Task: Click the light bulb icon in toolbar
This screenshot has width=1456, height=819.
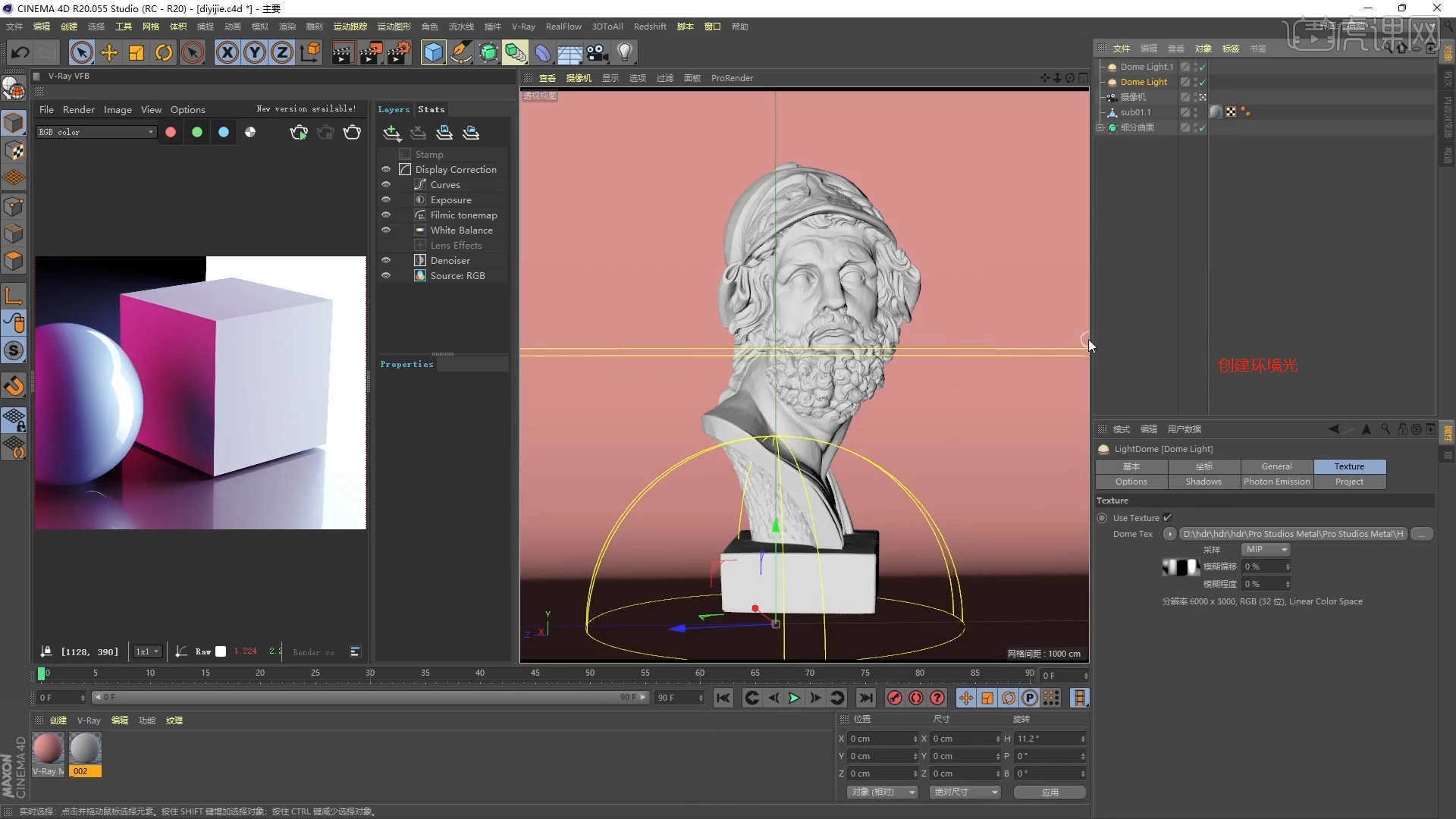Action: tap(624, 52)
